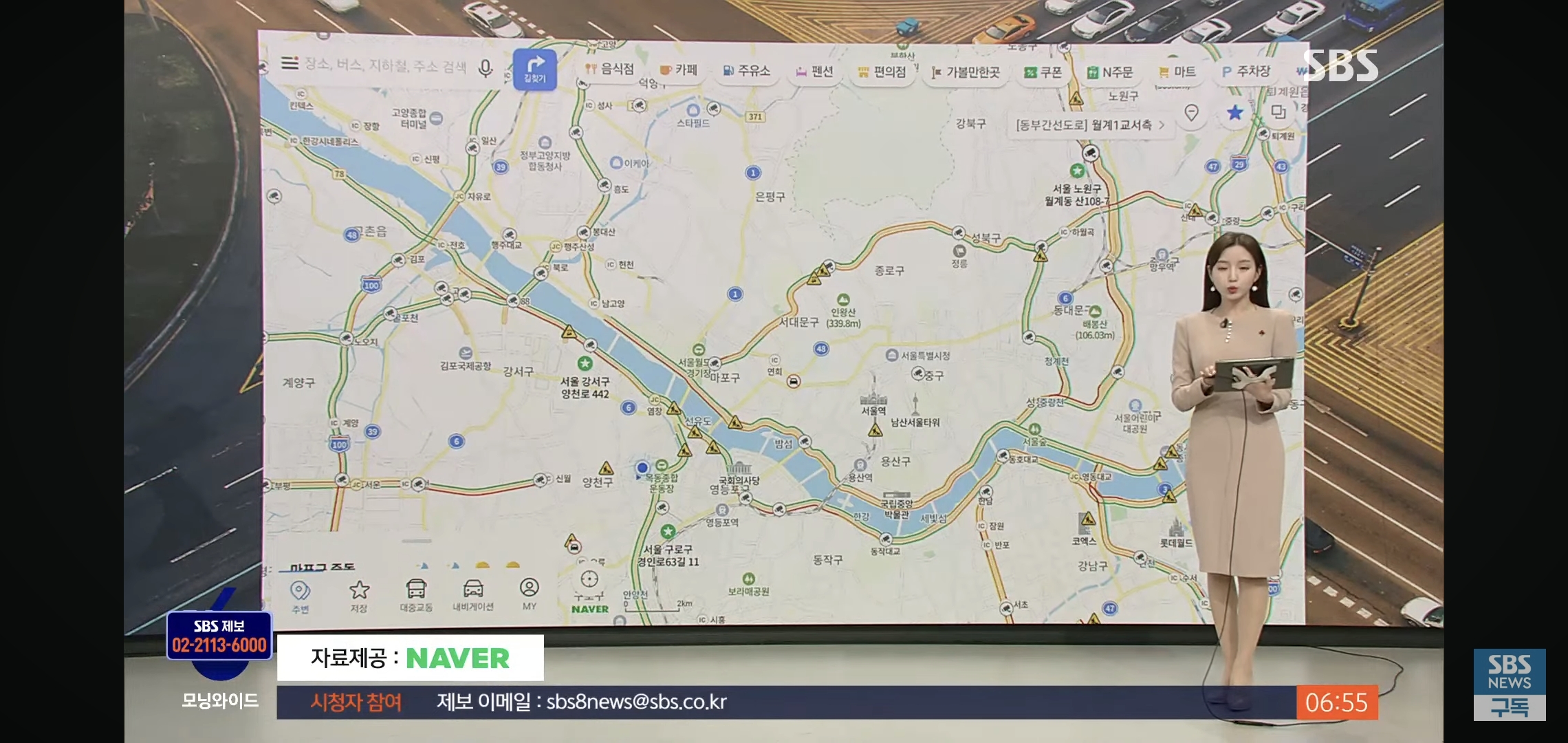Select the 주유소 category chip
This screenshot has height=743, width=1568.
click(747, 70)
